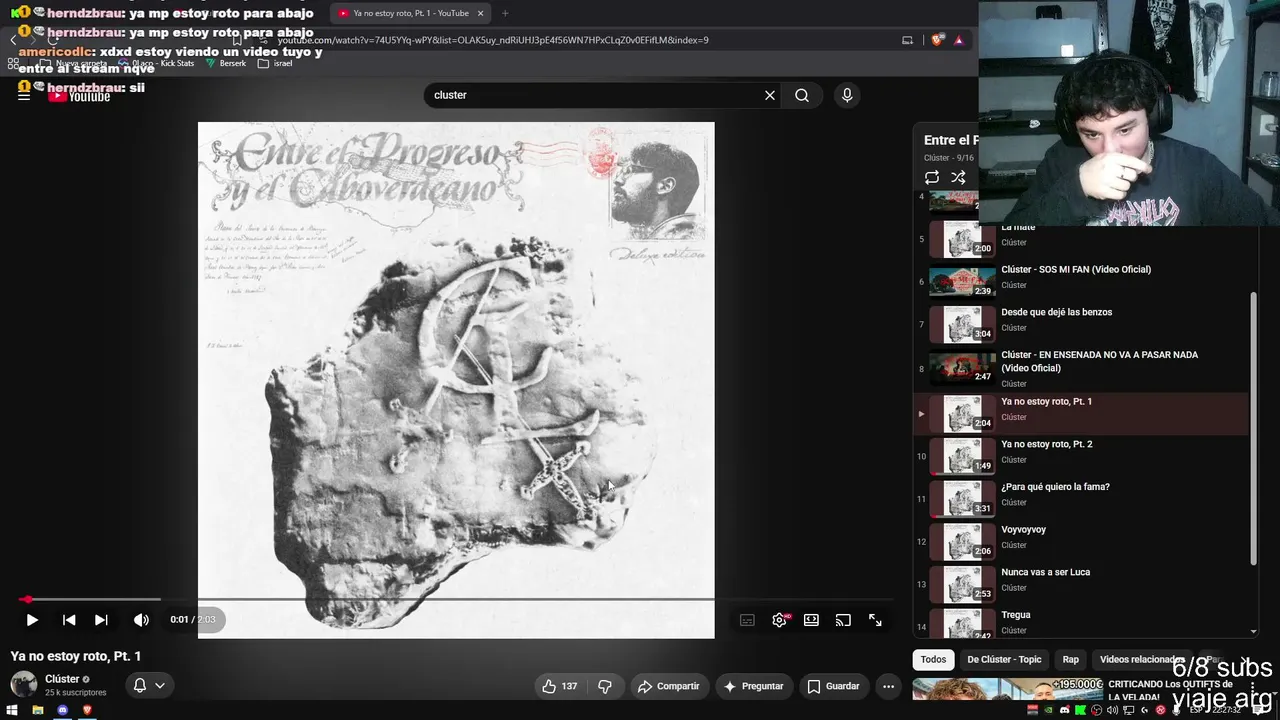Image resolution: width=1280 pixels, height=720 pixels.
Task: Play '¿Para qué quiero la fama?'
Action: coord(1055,487)
